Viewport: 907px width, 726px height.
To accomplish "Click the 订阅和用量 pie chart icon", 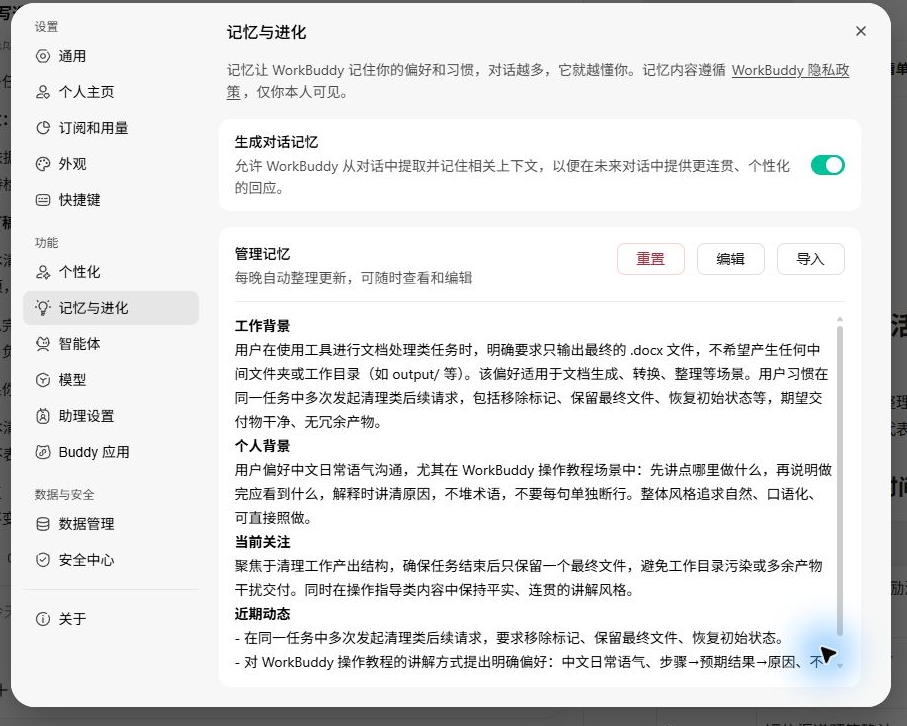I will (43, 128).
